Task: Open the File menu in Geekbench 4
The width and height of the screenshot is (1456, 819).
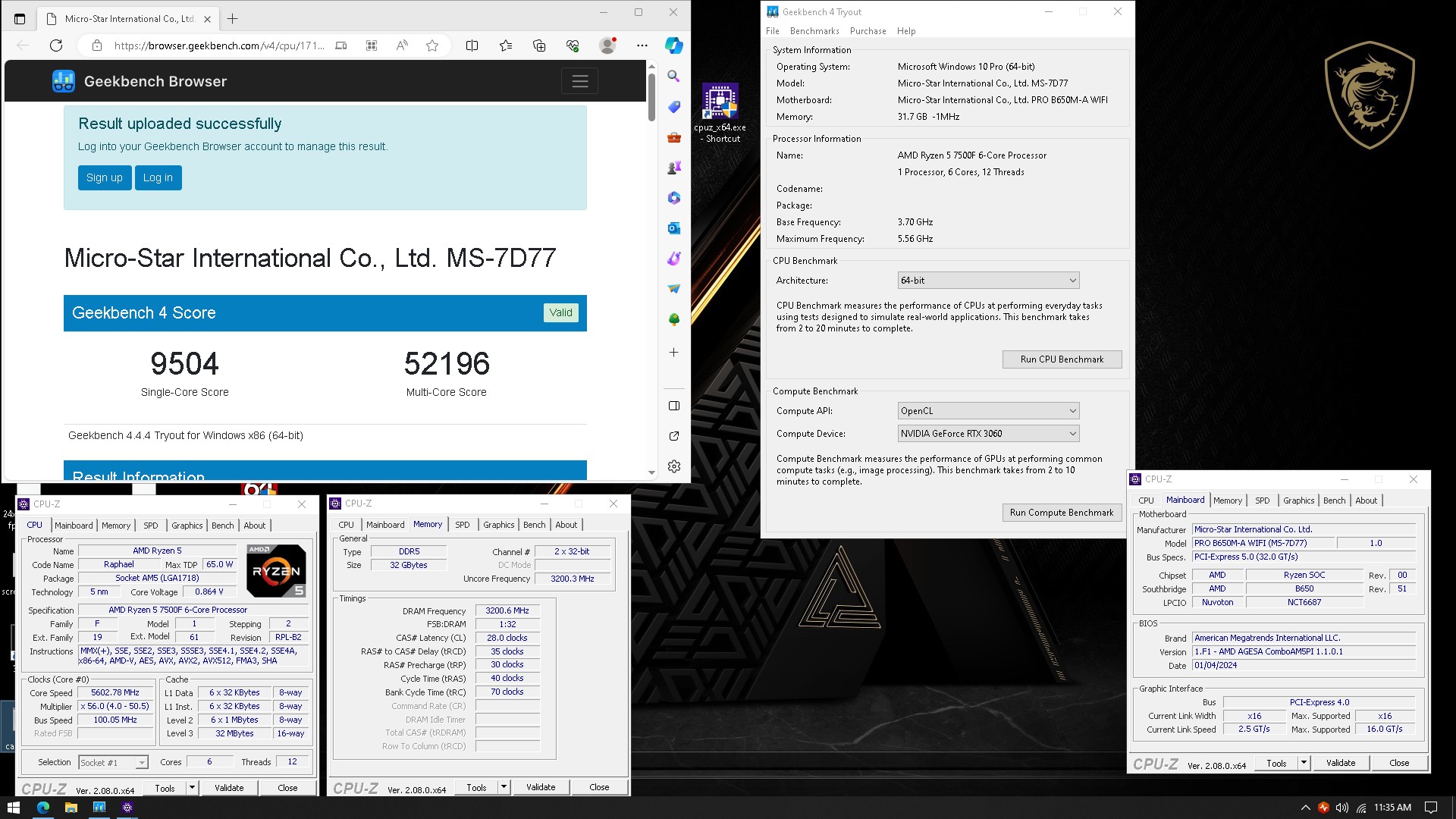Action: click(772, 31)
